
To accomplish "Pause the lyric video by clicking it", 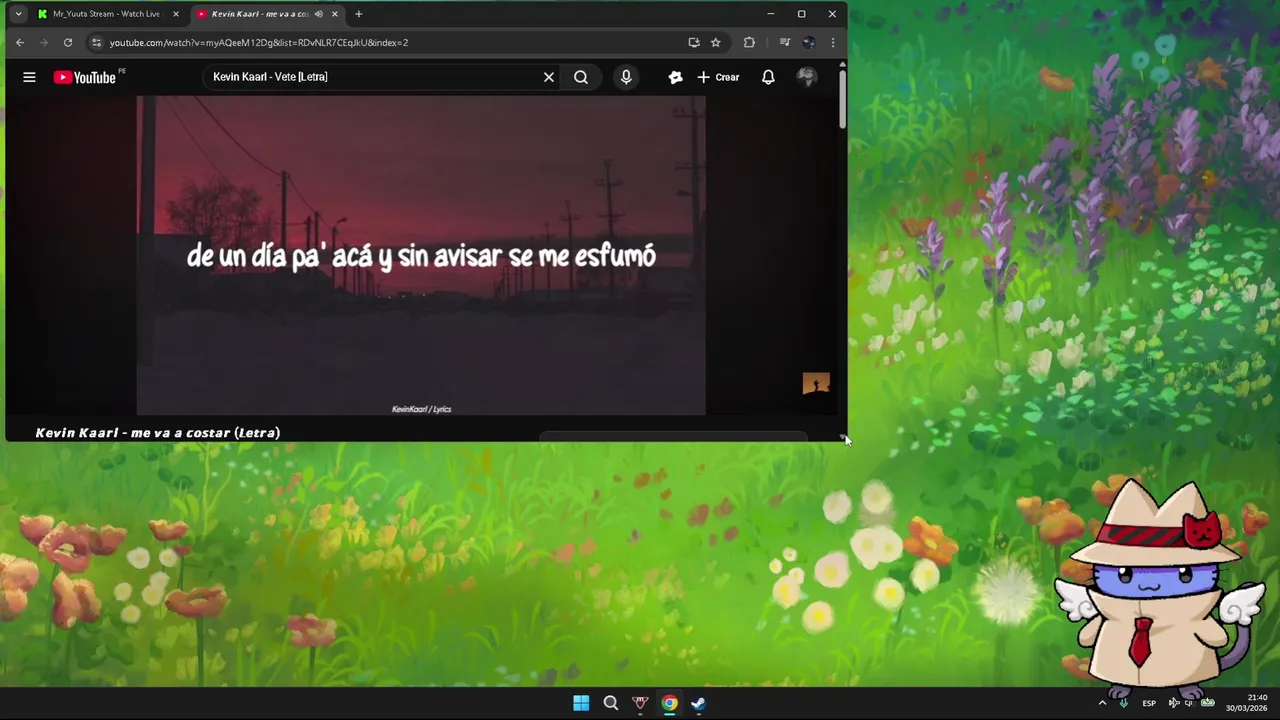I will point(421,255).
